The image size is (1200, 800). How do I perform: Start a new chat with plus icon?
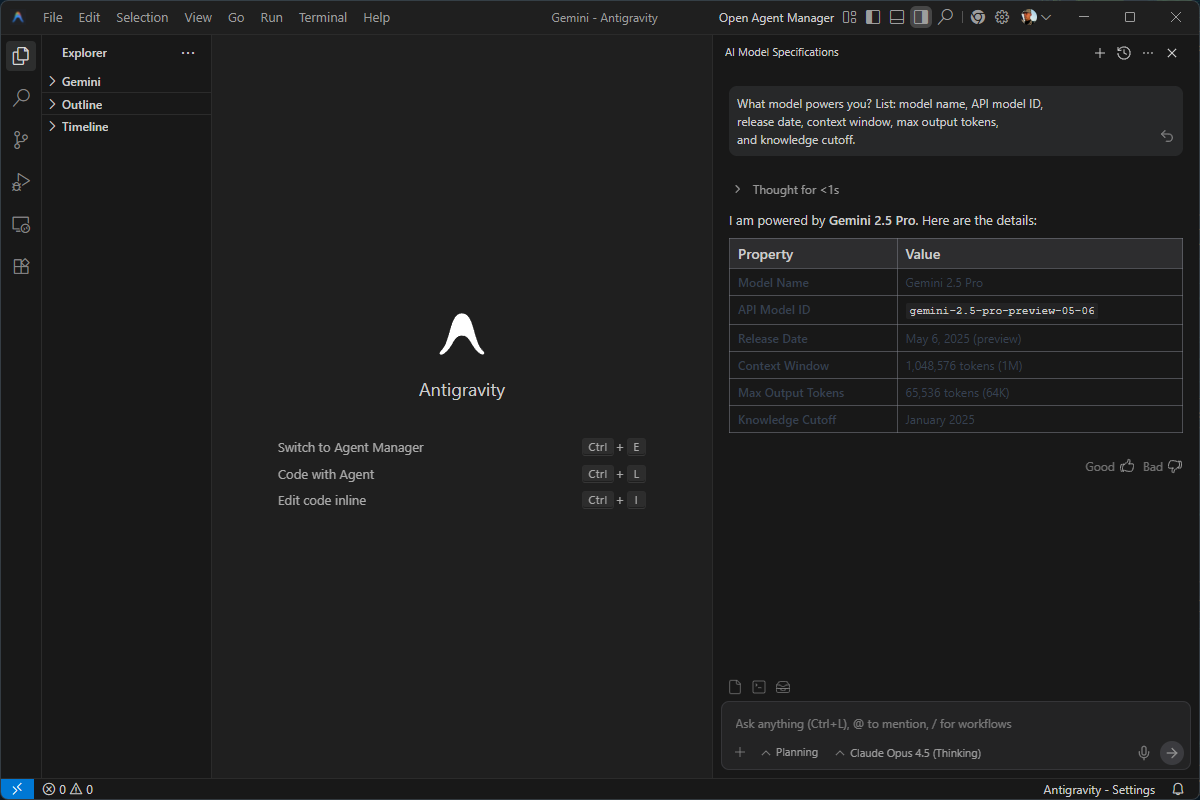coord(1100,53)
